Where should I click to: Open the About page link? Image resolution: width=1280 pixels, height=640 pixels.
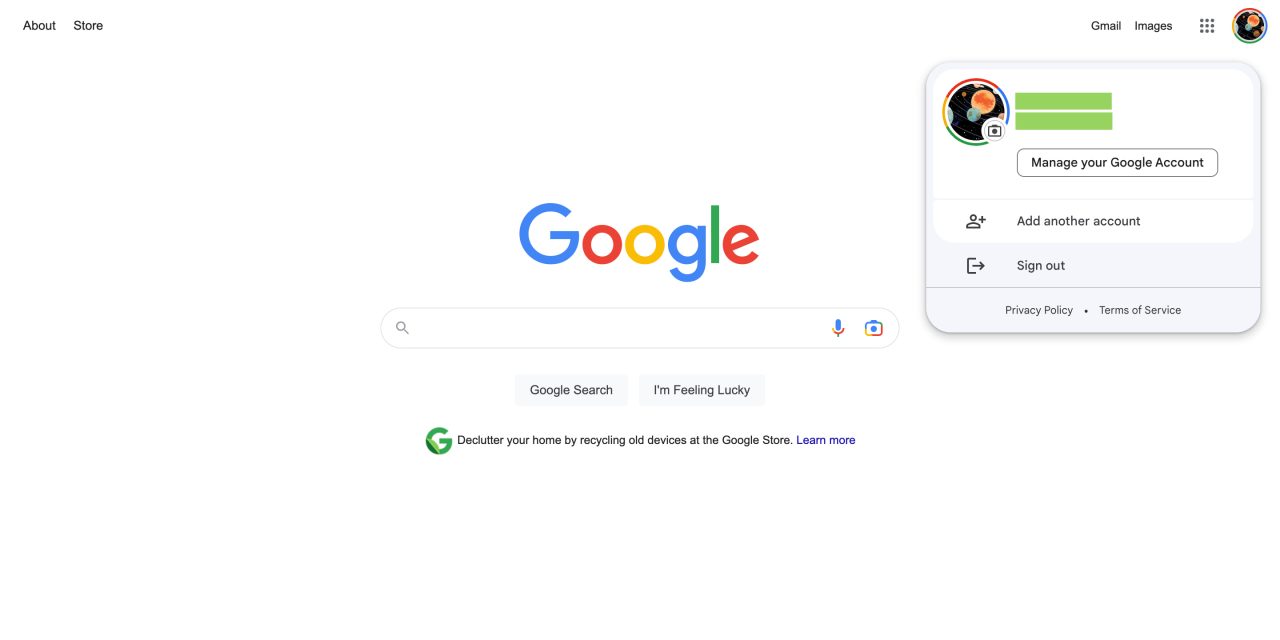[39, 26]
